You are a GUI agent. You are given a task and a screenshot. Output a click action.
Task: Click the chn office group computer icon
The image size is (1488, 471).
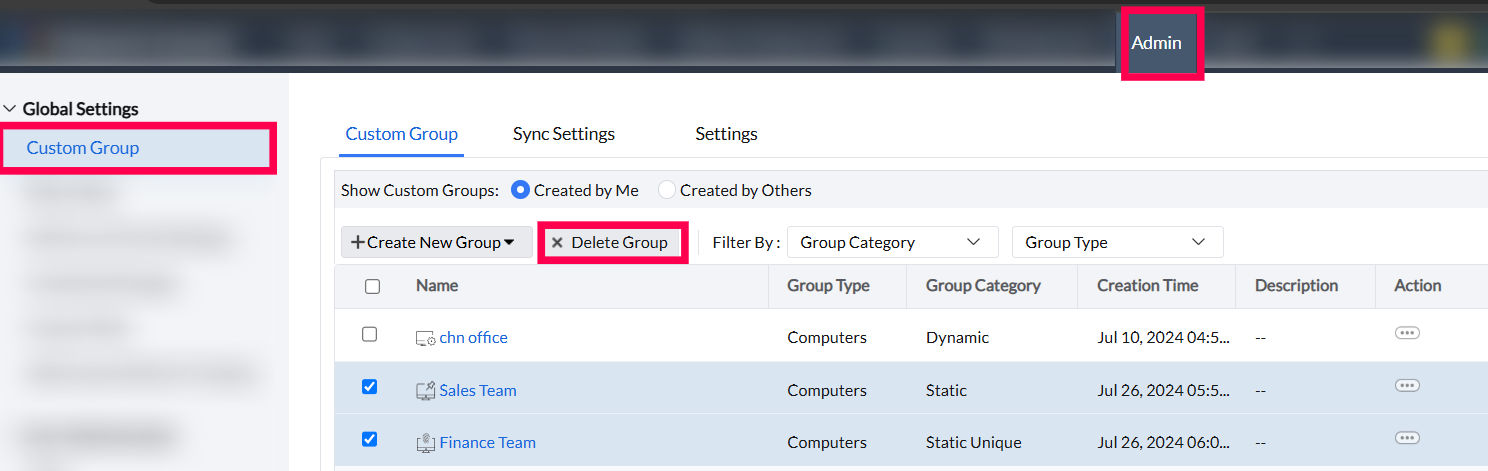425,338
